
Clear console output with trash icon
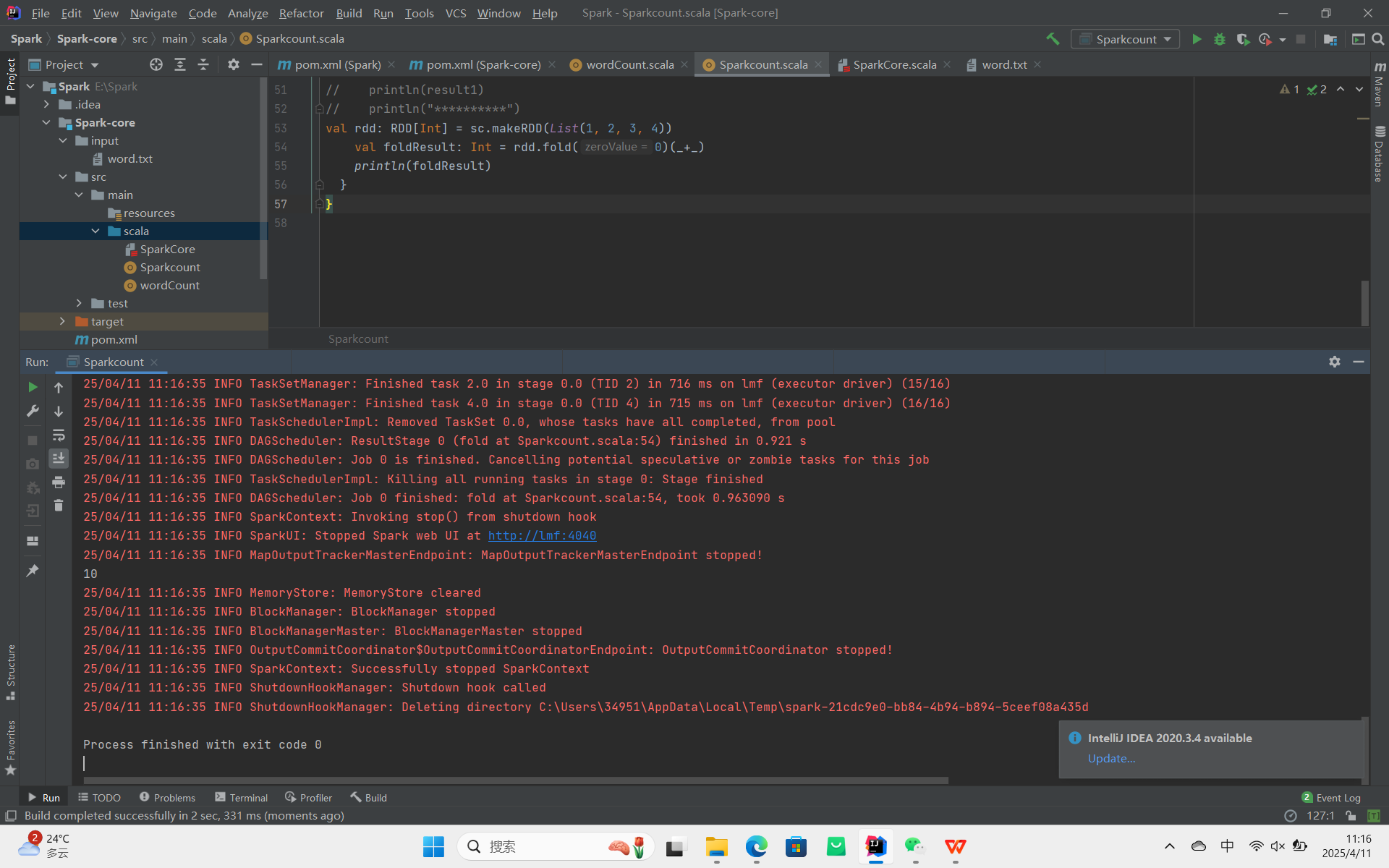[x=59, y=506]
